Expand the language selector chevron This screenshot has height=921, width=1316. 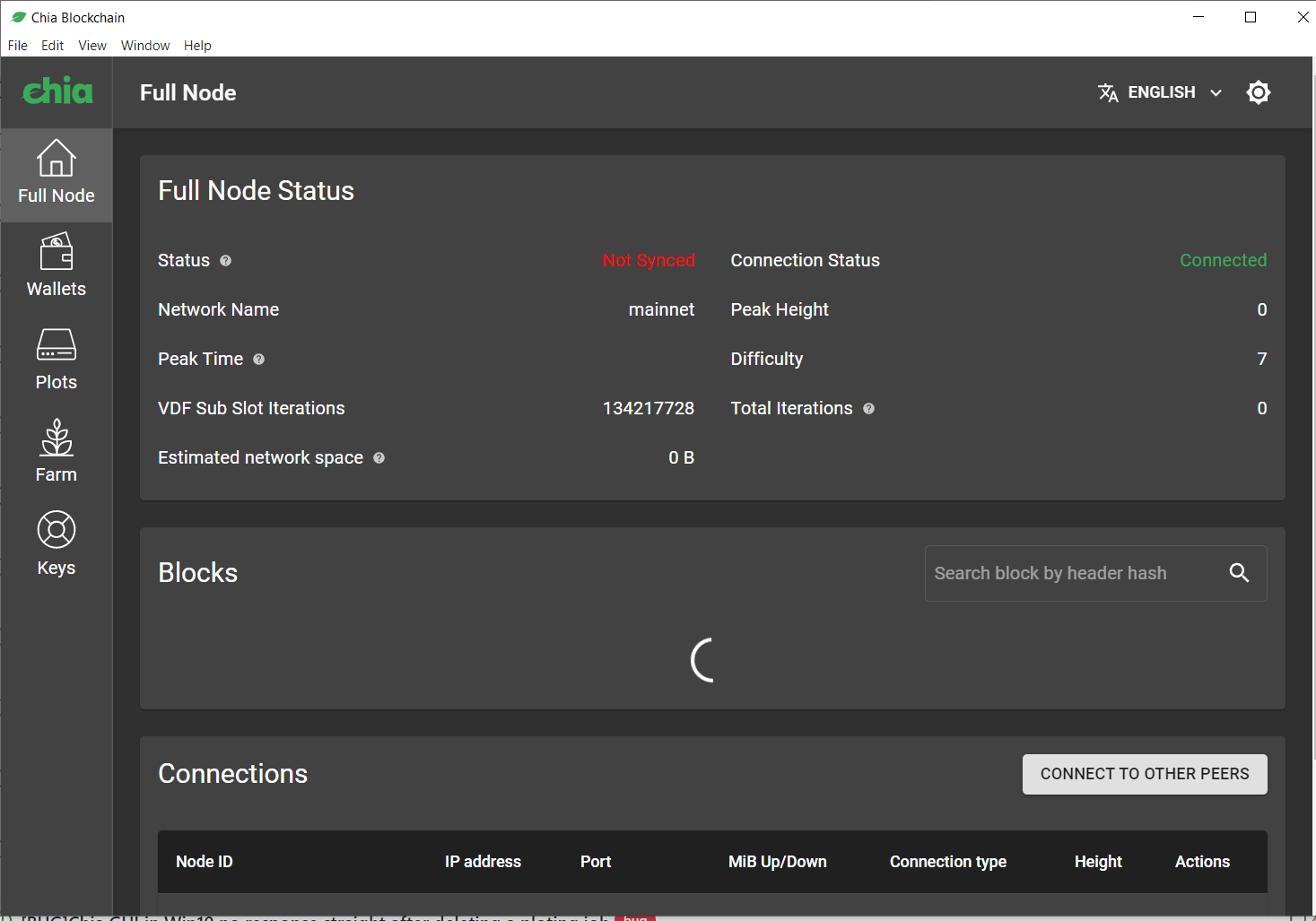click(1216, 92)
